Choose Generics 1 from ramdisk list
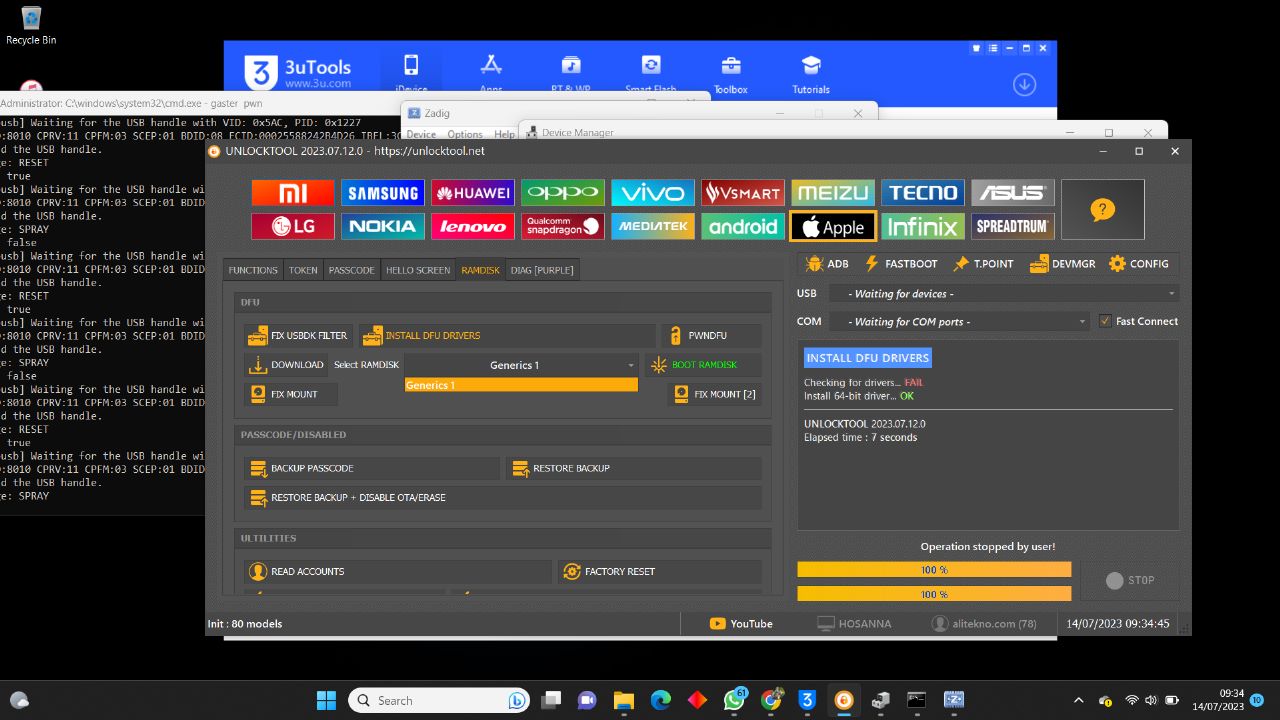The image size is (1280, 720). pos(521,385)
